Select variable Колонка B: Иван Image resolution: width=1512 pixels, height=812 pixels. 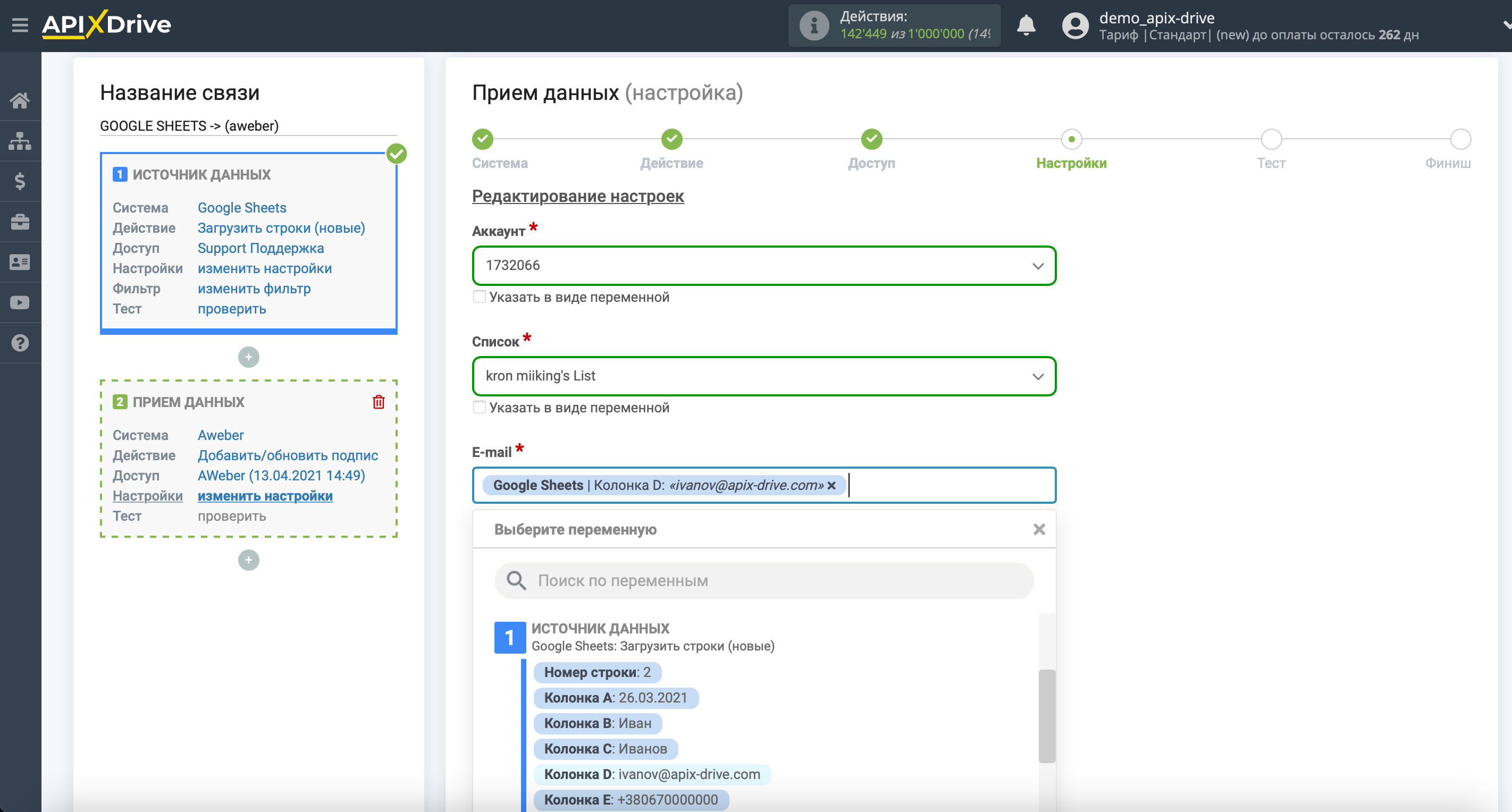click(x=598, y=723)
